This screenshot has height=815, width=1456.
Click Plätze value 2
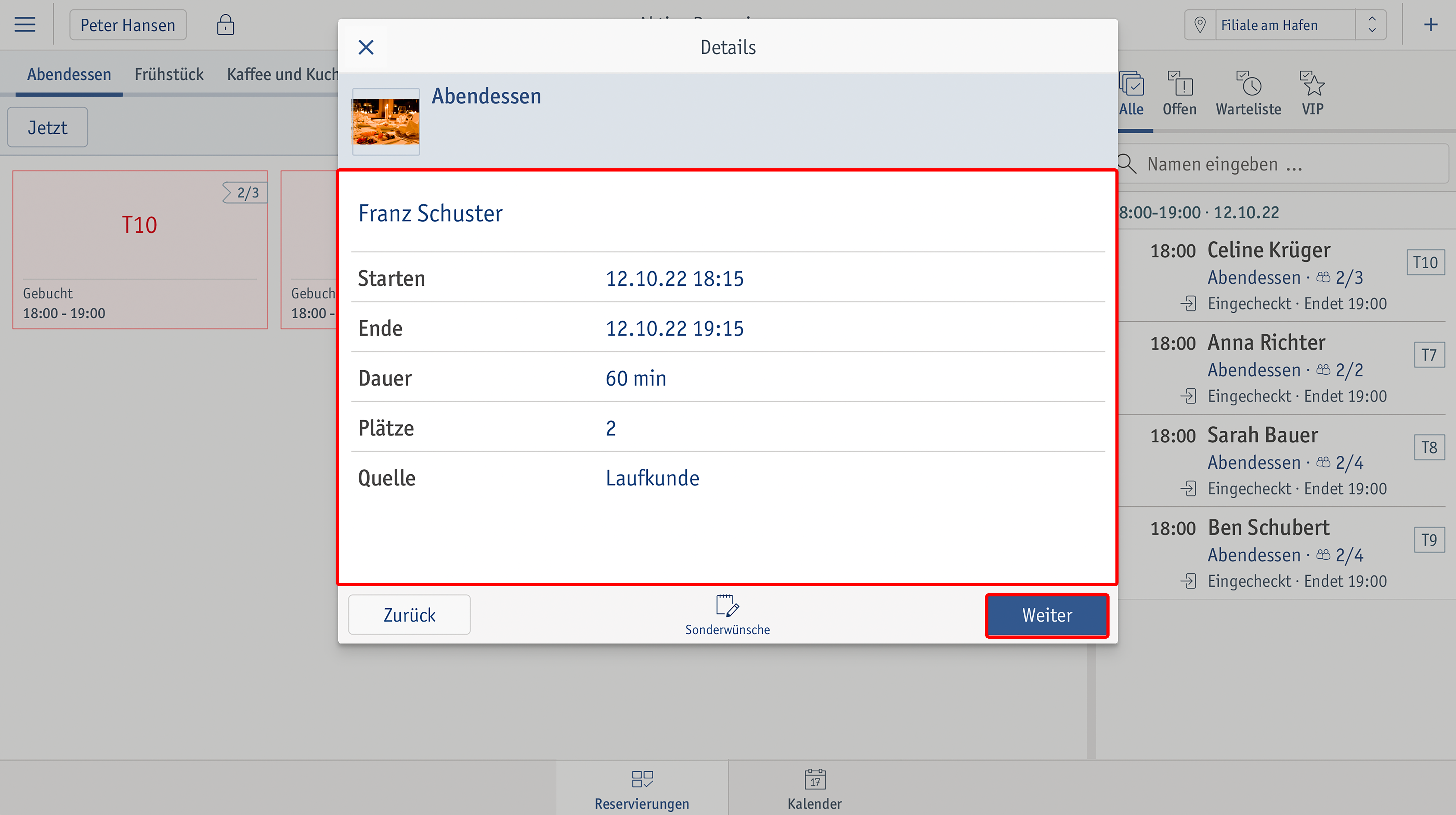611,428
